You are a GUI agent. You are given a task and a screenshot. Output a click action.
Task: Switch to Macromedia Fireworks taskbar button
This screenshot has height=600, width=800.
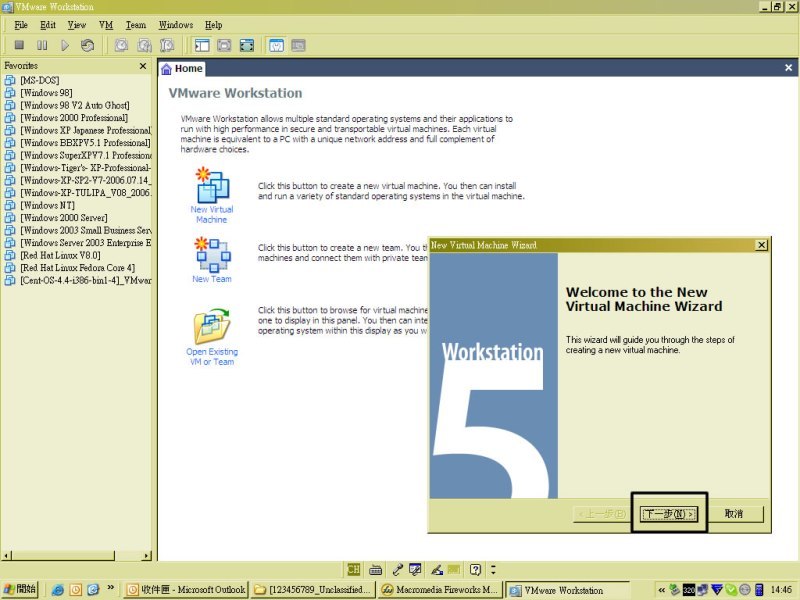coord(439,590)
